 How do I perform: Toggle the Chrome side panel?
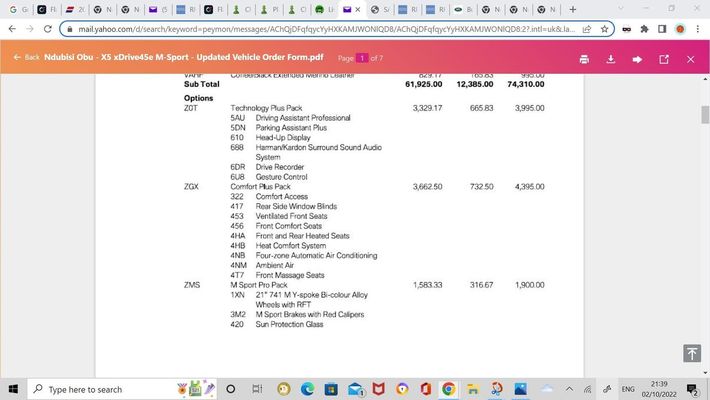pos(662,29)
